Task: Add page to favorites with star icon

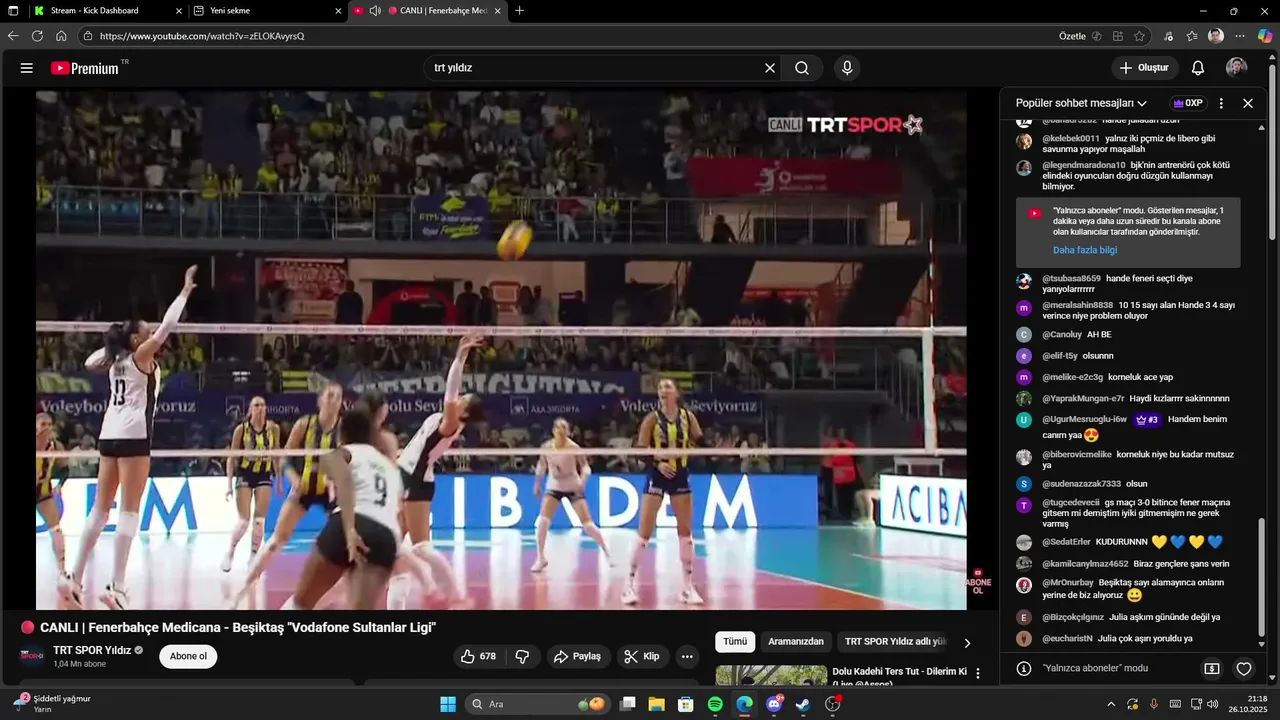Action: (x=1139, y=36)
